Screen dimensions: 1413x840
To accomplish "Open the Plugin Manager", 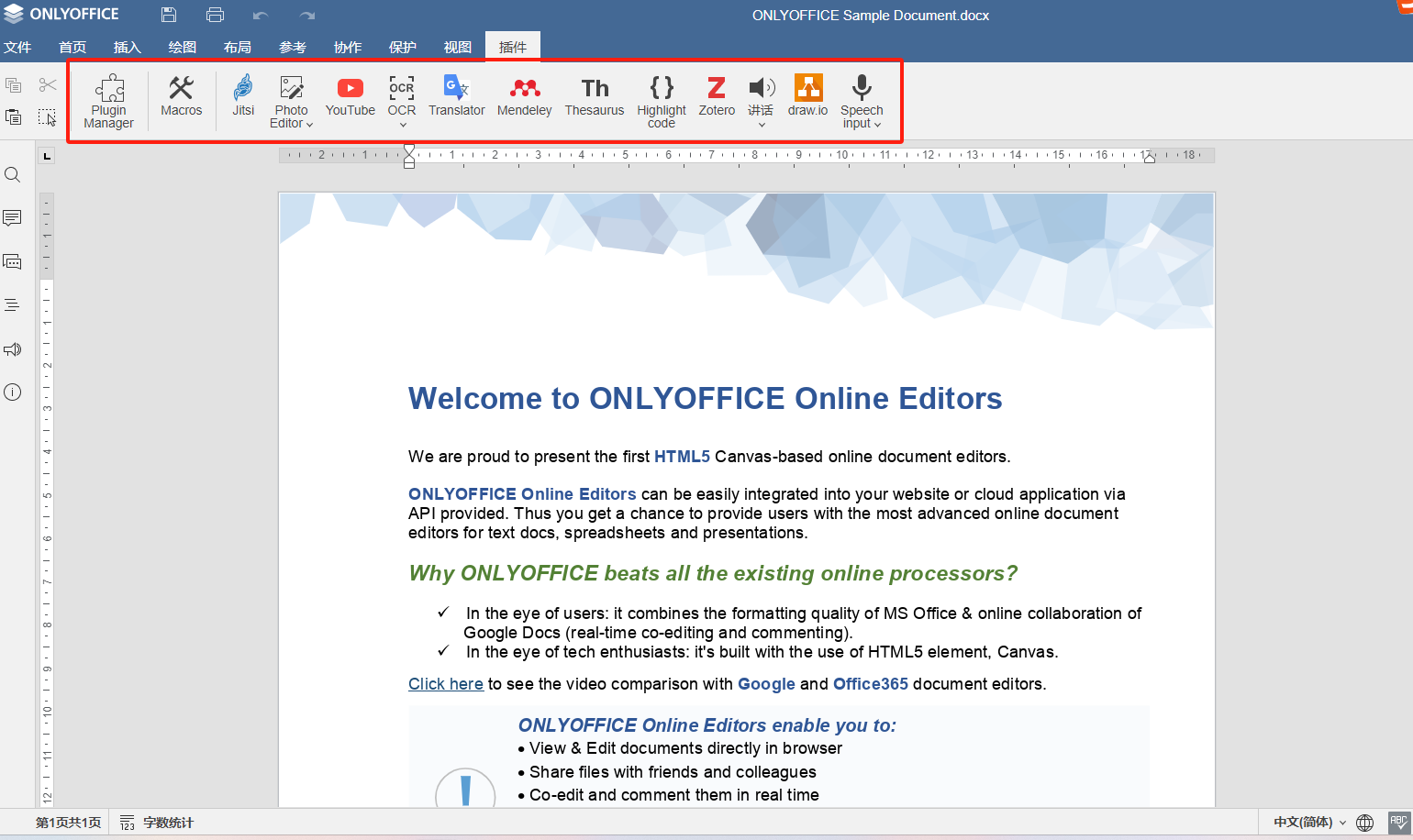I will (x=109, y=101).
